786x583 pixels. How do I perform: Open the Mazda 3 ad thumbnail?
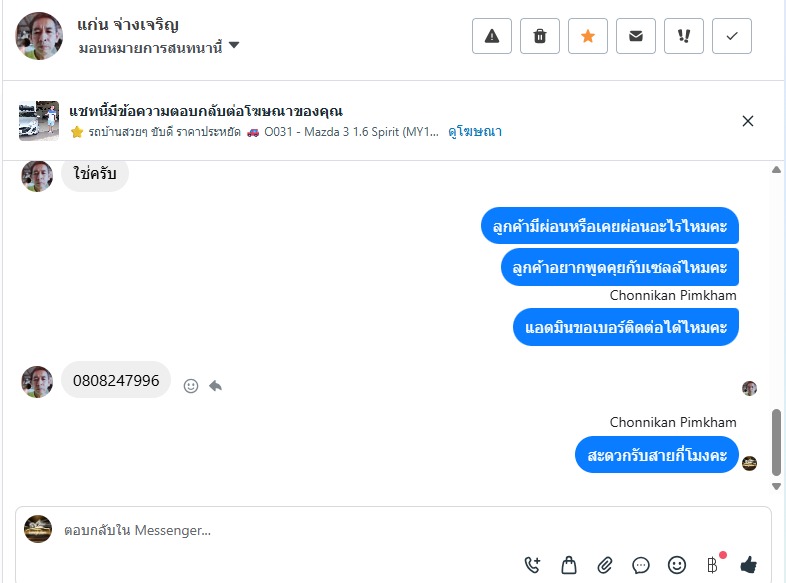pos(39,121)
